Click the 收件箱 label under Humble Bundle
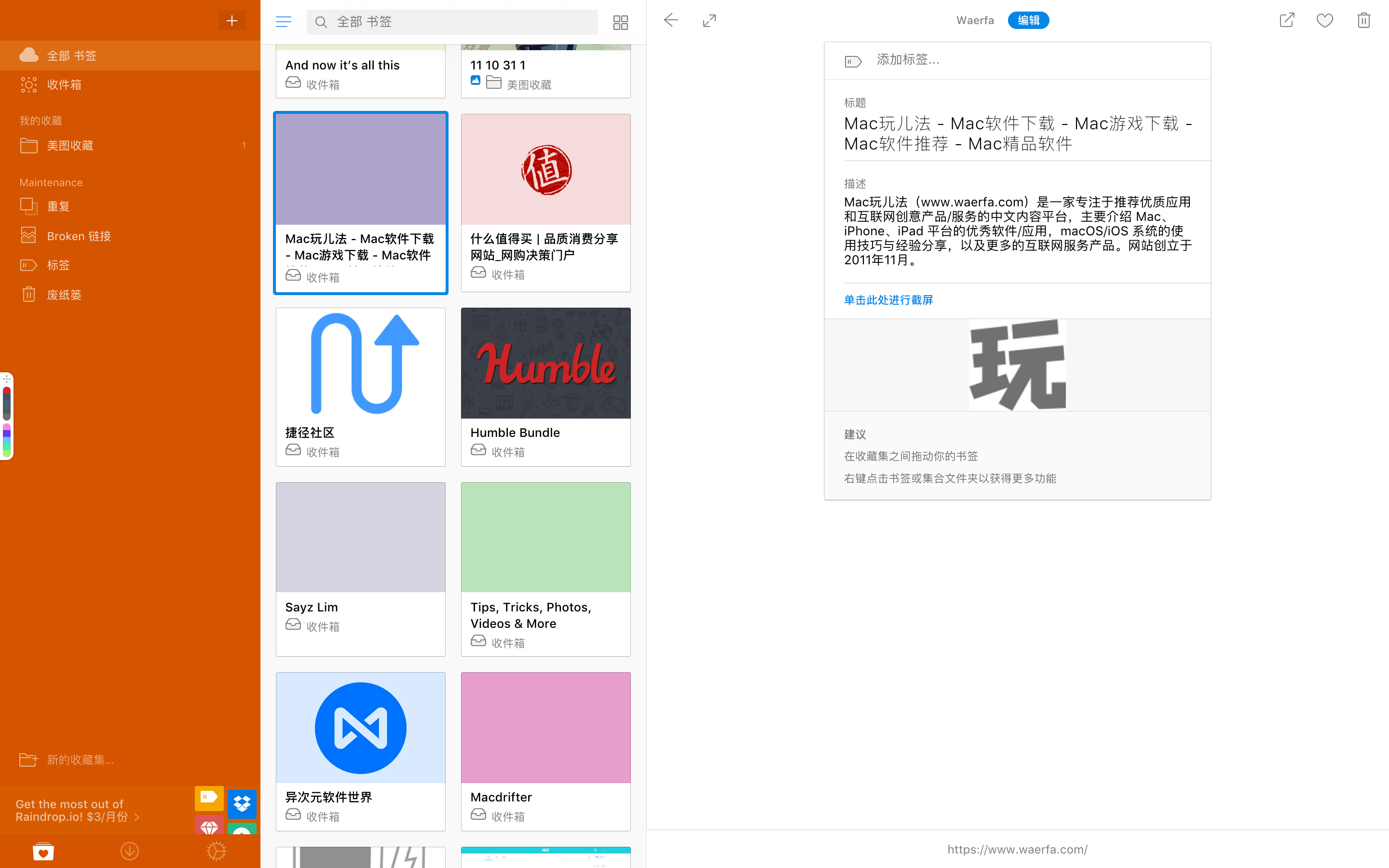This screenshot has height=868, width=1389. [508, 452]
